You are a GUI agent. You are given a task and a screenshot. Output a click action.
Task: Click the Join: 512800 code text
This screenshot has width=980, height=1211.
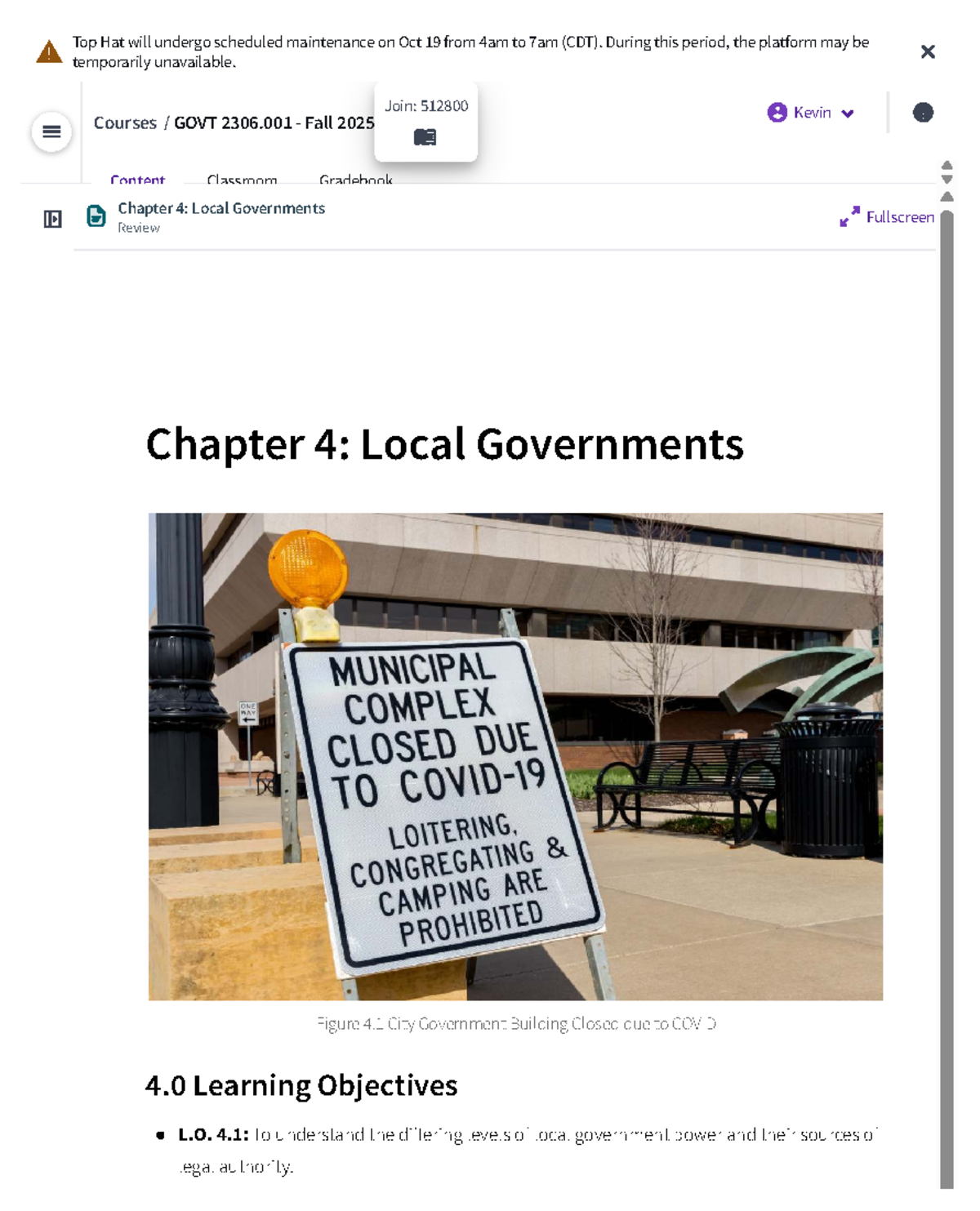tap(426, 106)
